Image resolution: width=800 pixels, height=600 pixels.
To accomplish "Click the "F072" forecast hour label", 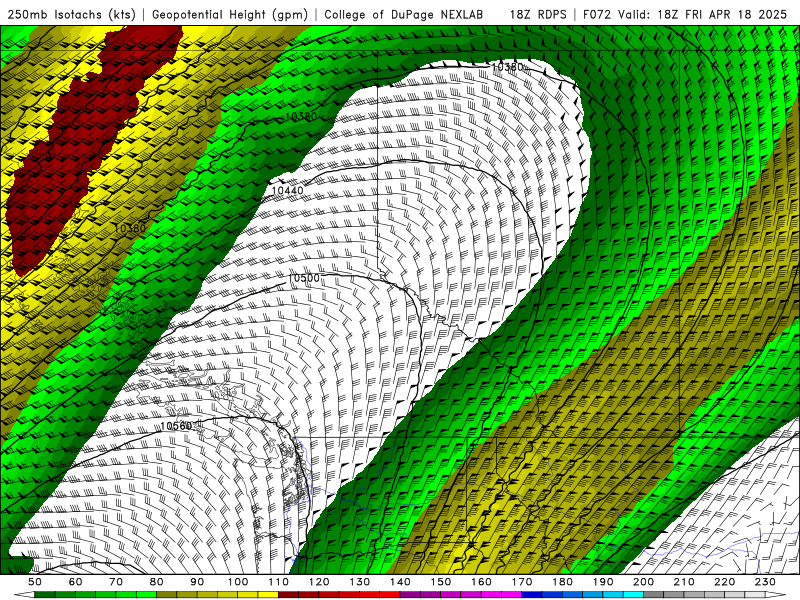I will (597, 14).
